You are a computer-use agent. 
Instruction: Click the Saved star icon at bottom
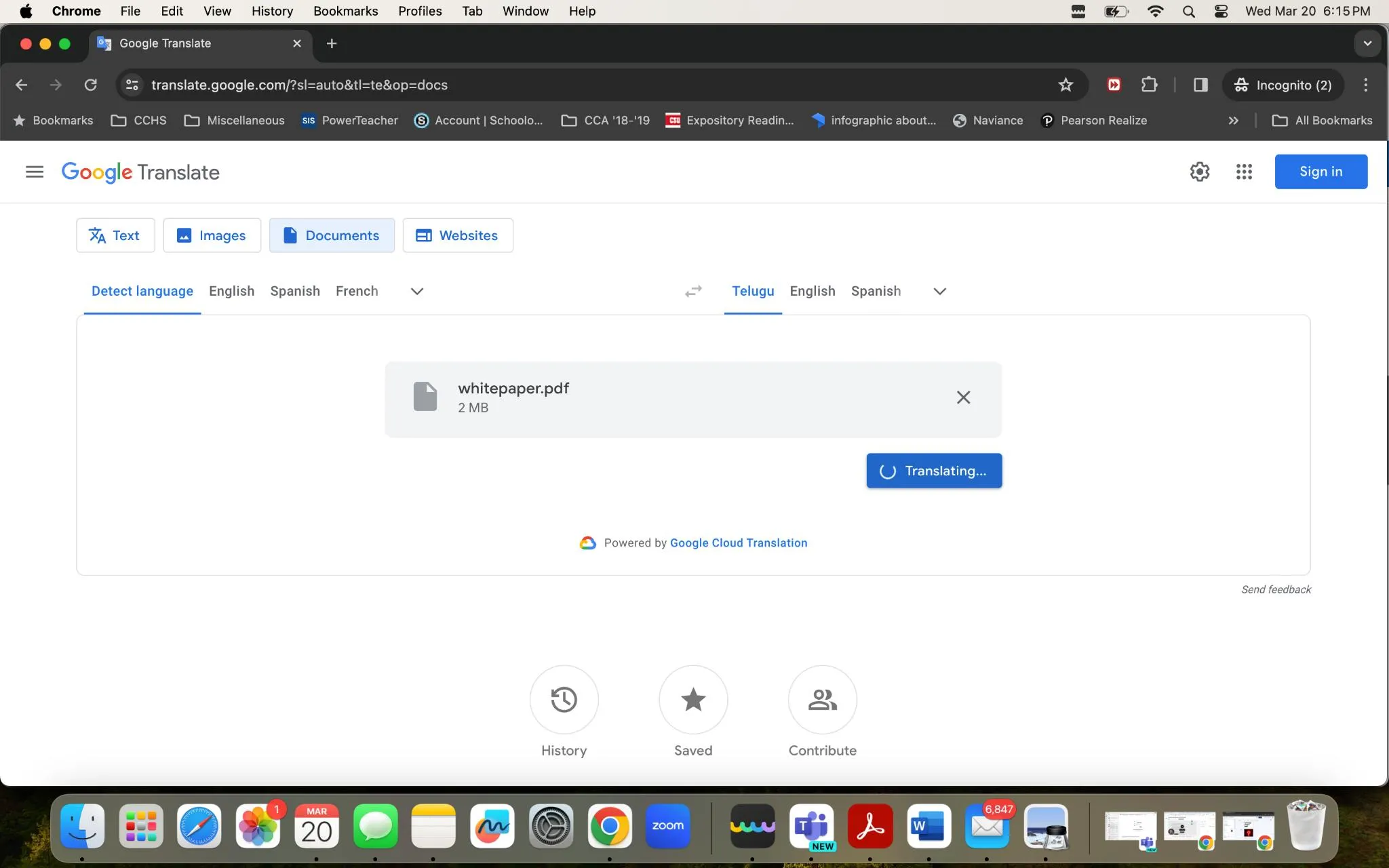pyautogui.click(x=694, y=699)
